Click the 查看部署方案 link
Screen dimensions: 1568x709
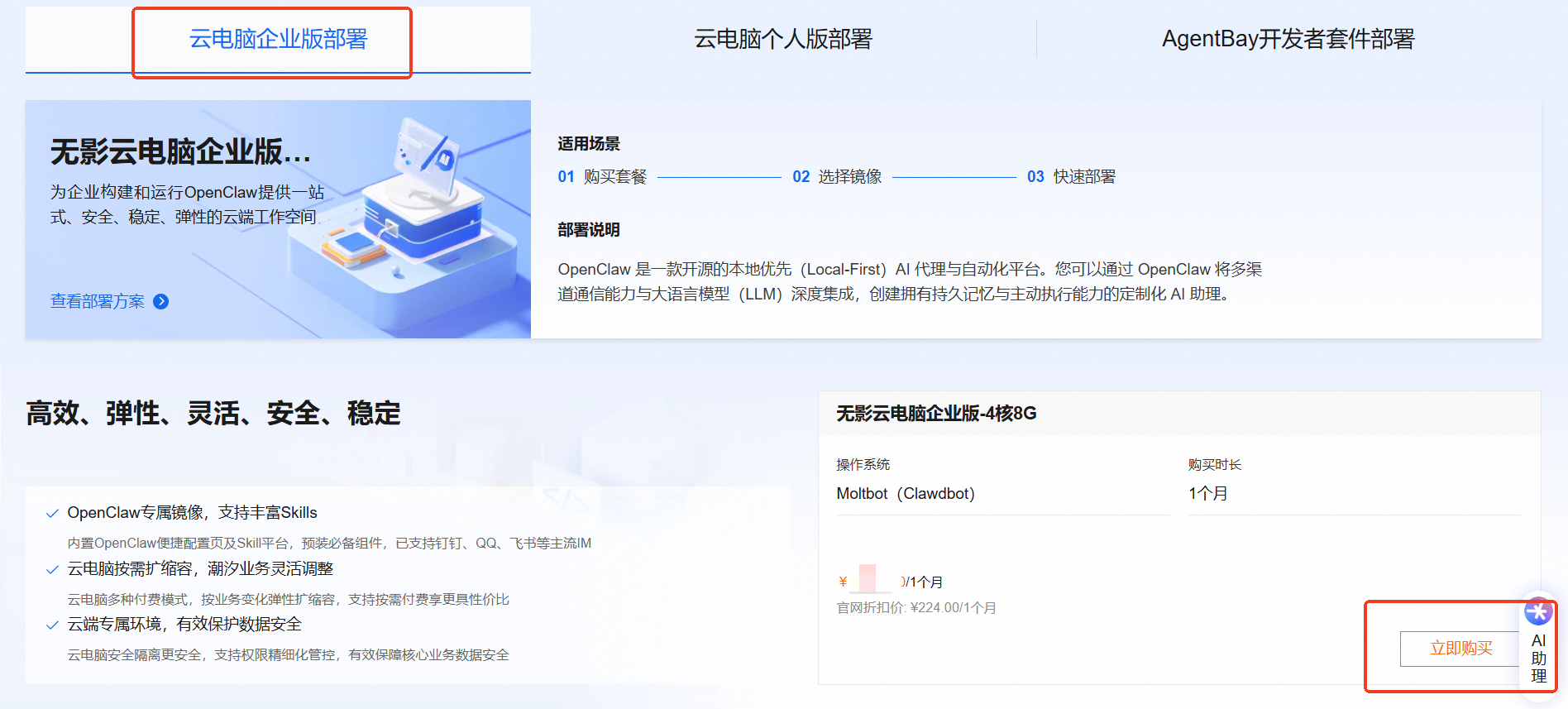[98, 301]
